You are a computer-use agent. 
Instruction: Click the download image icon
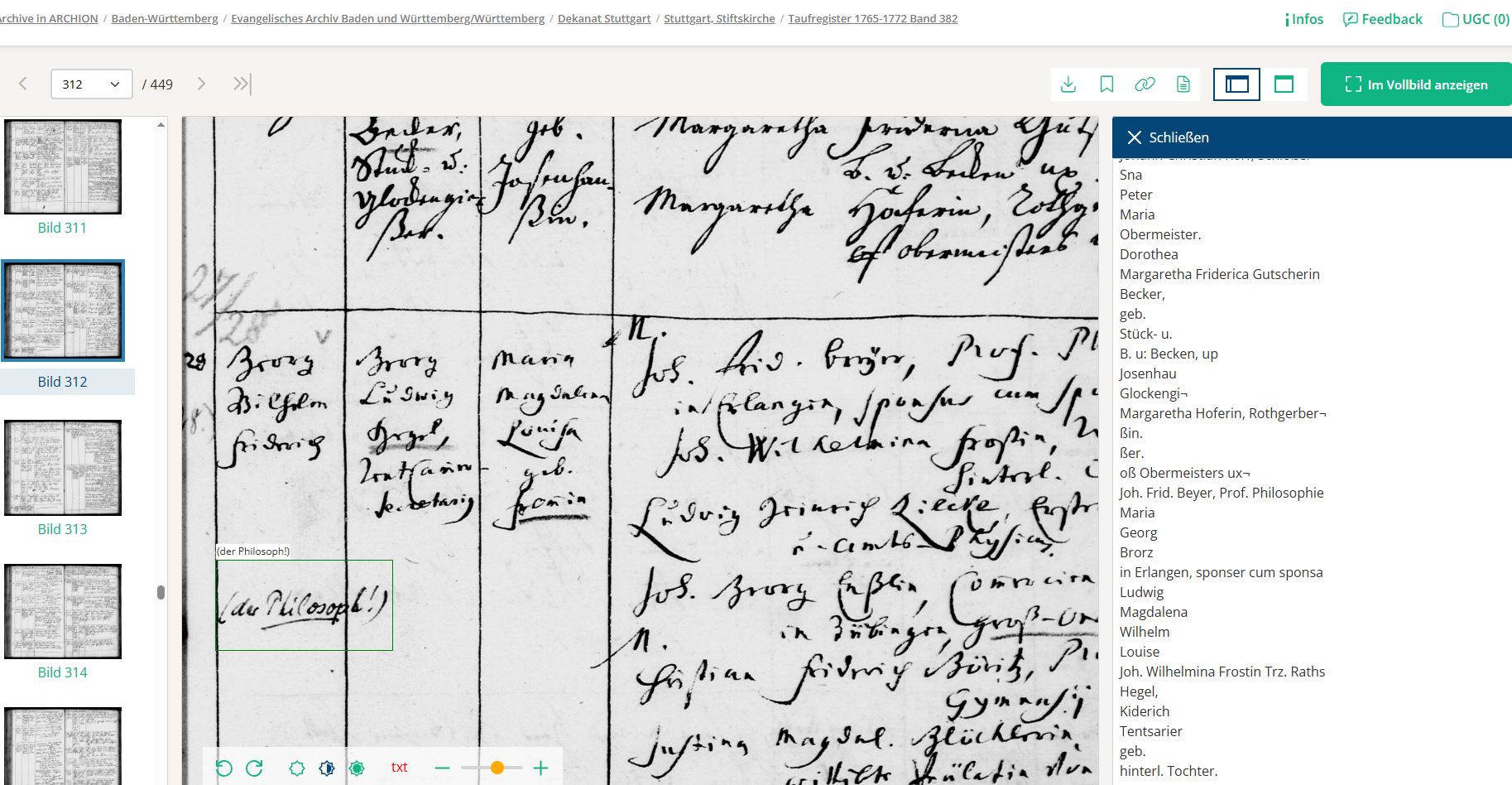click(1068, 84)
